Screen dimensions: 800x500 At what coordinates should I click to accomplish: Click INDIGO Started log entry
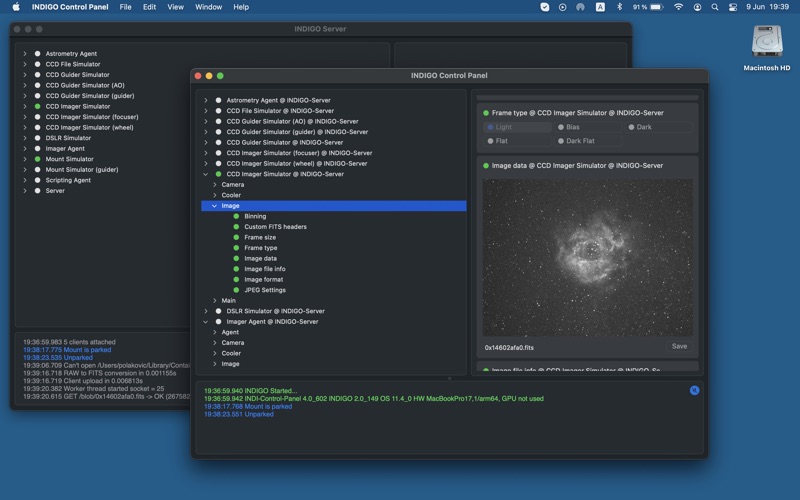coord(251,391)
